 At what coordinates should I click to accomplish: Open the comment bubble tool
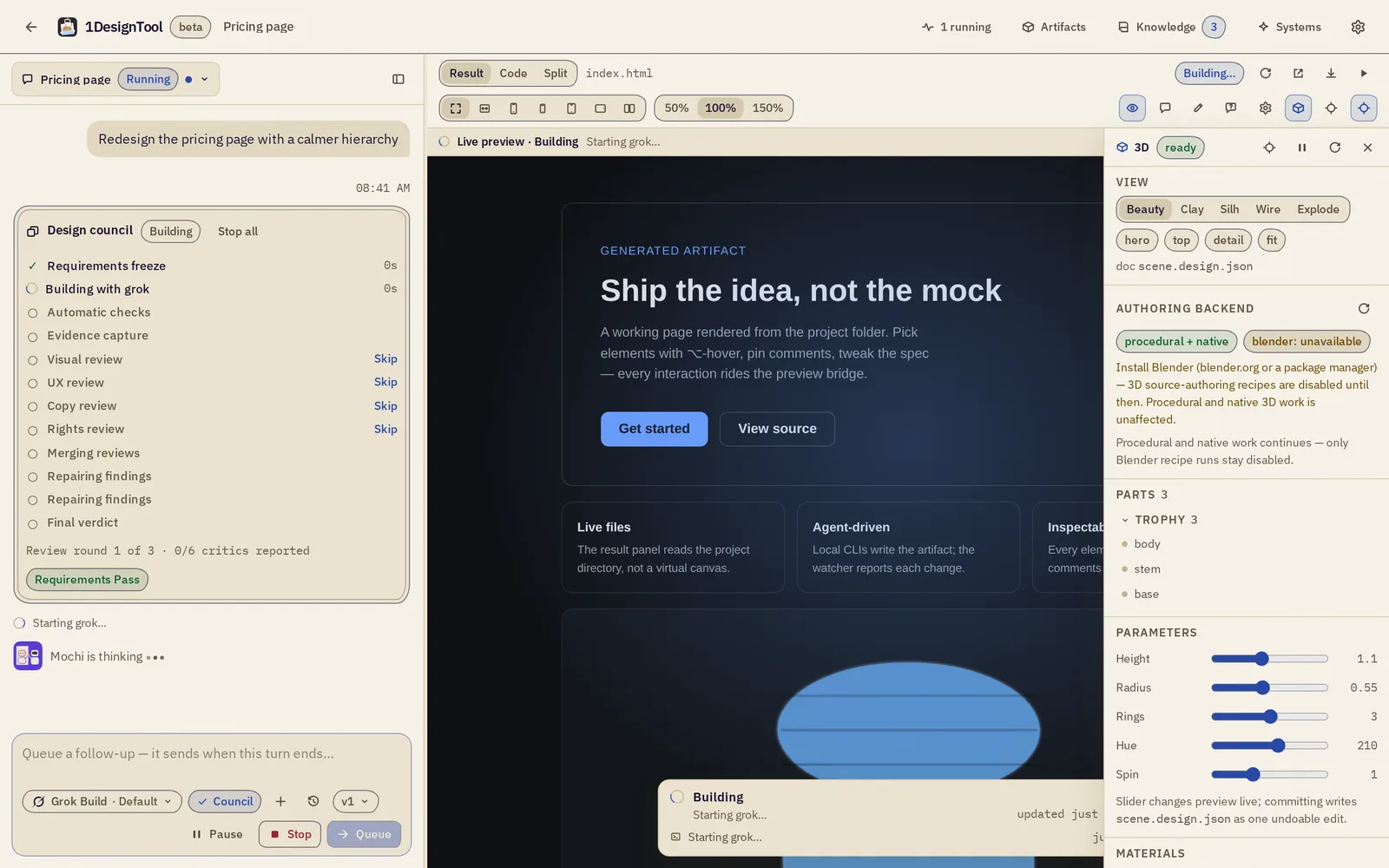click(x=1165, y=108)
